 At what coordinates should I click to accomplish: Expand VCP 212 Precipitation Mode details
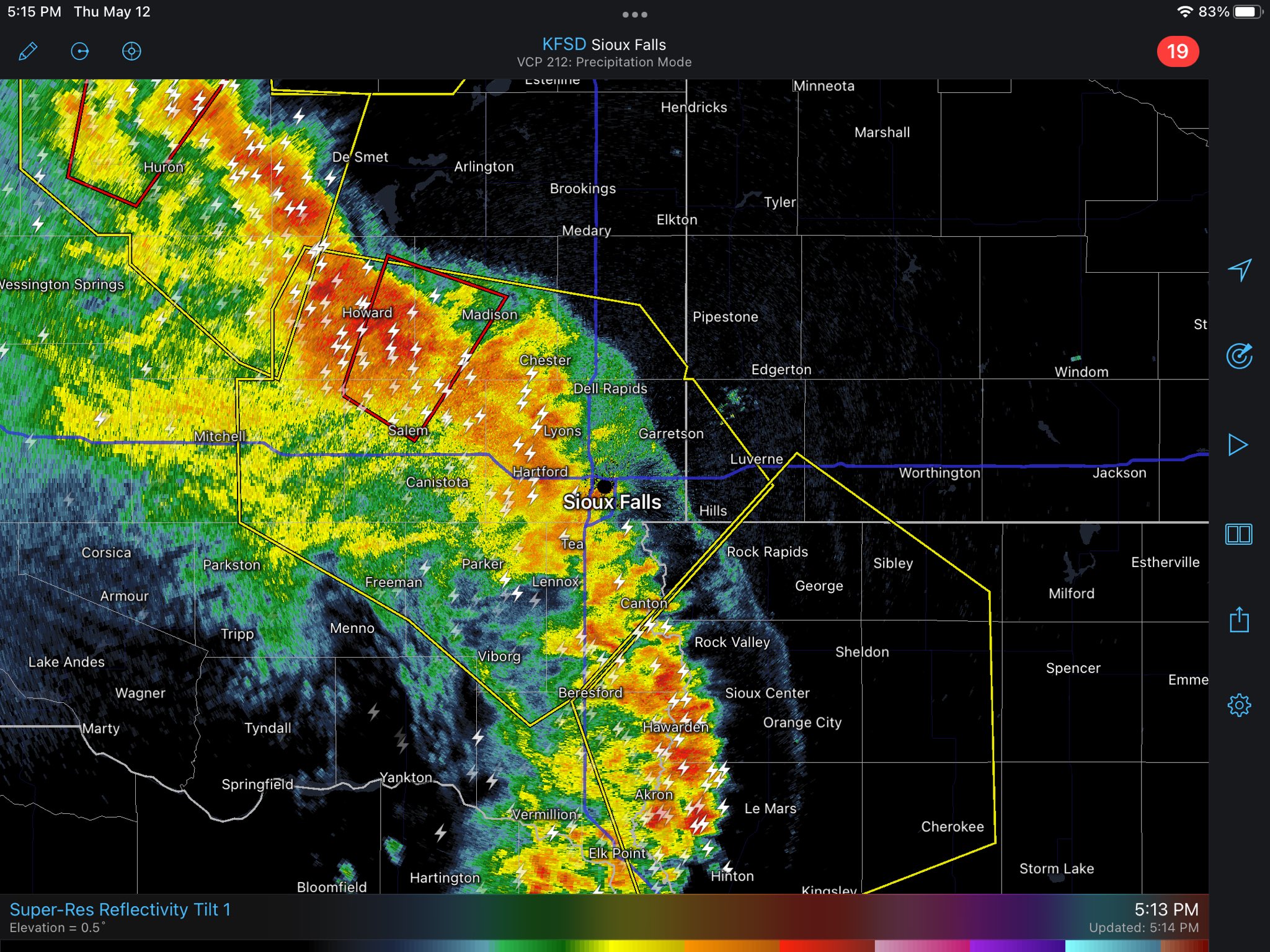[x=605, y=61]
